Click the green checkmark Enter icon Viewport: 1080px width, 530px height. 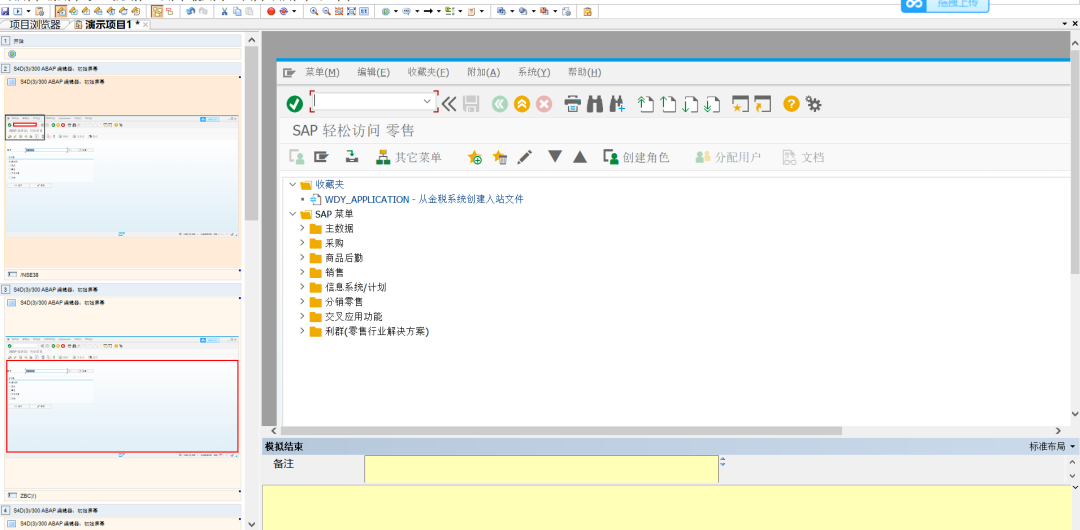point(295,104)
